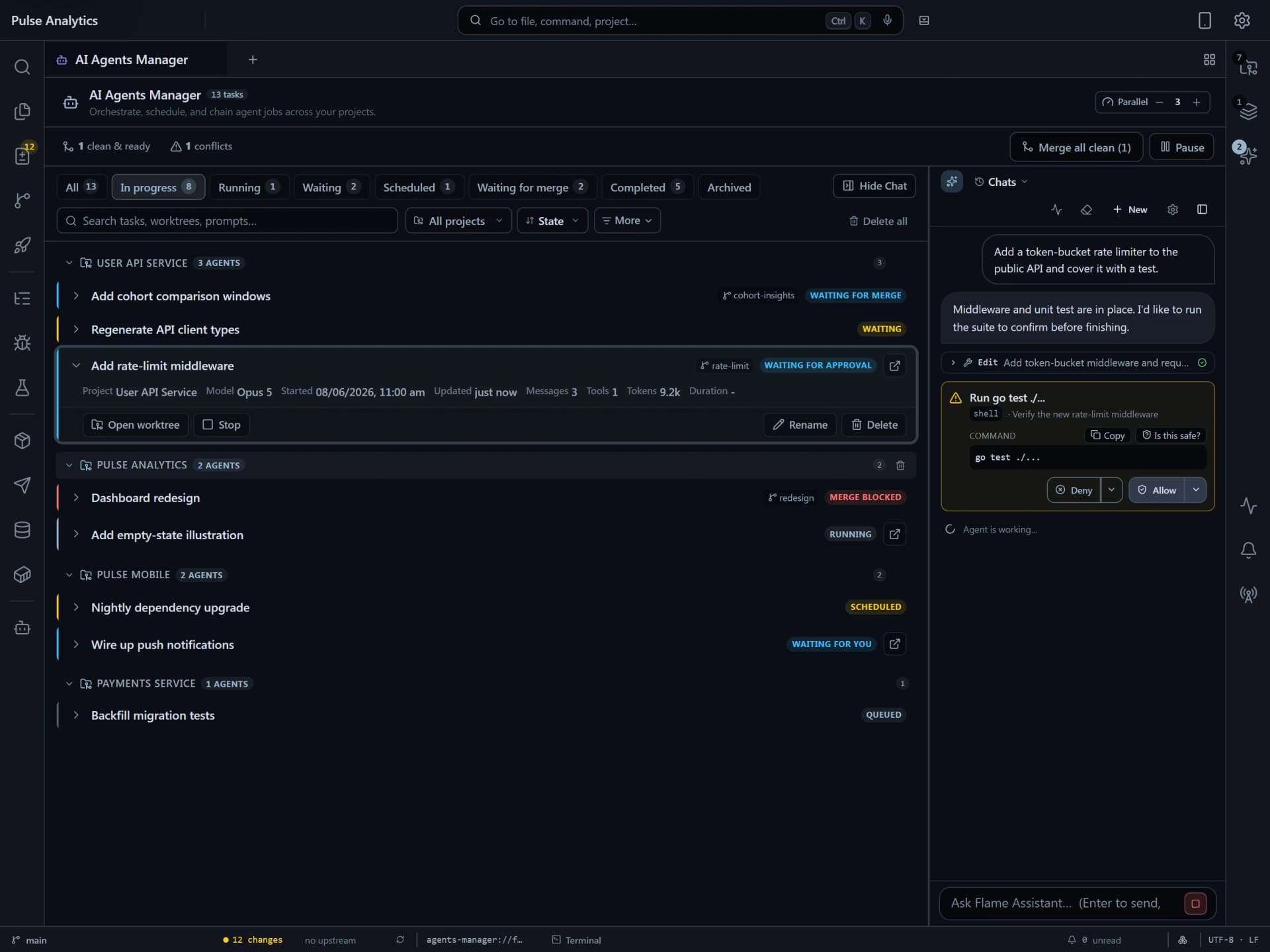Open paper-plane send sidebar icon
The width and height of the screenshot is (1270, 952).
[x=22, y=485]
